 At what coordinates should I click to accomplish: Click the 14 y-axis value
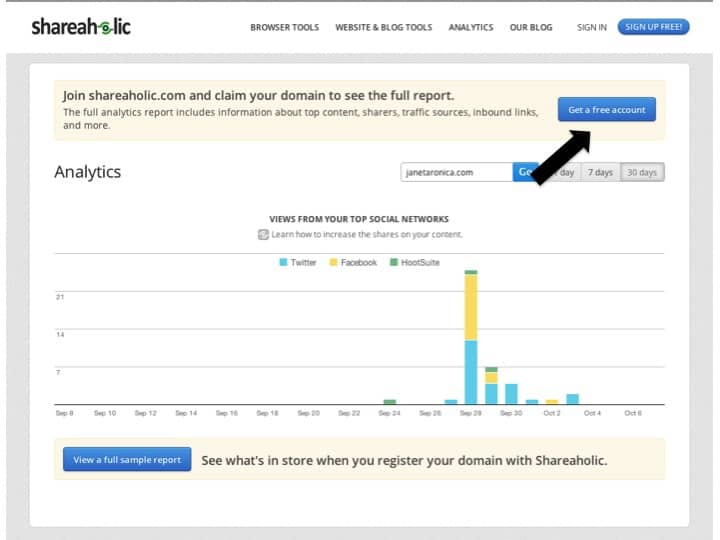pos(60,335)
